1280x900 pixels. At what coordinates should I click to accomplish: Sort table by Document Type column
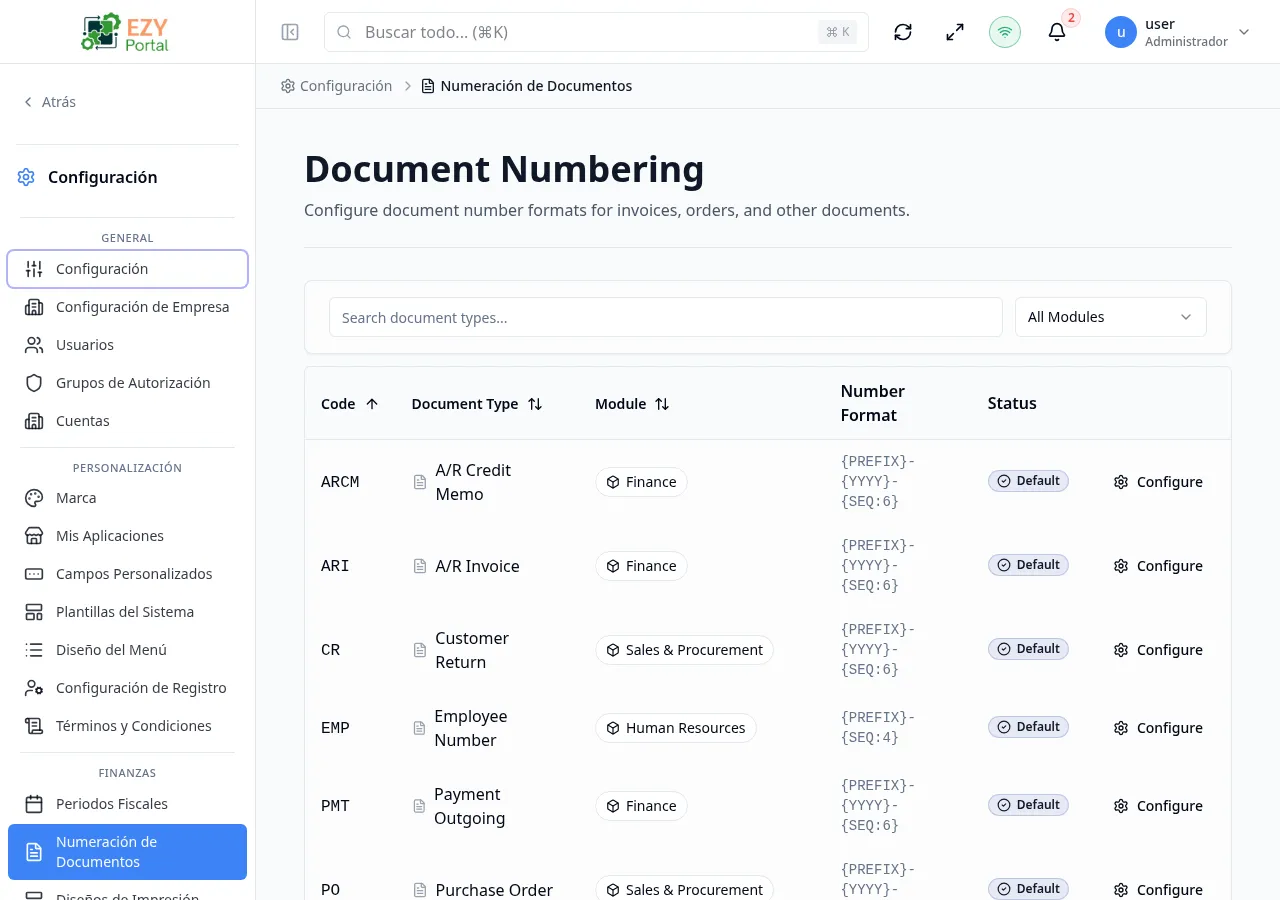point(477,404)
